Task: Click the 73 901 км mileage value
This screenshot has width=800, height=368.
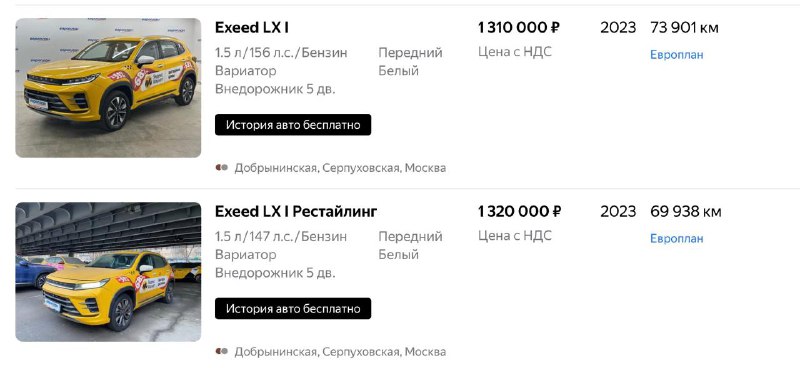Action: (684, 28)
